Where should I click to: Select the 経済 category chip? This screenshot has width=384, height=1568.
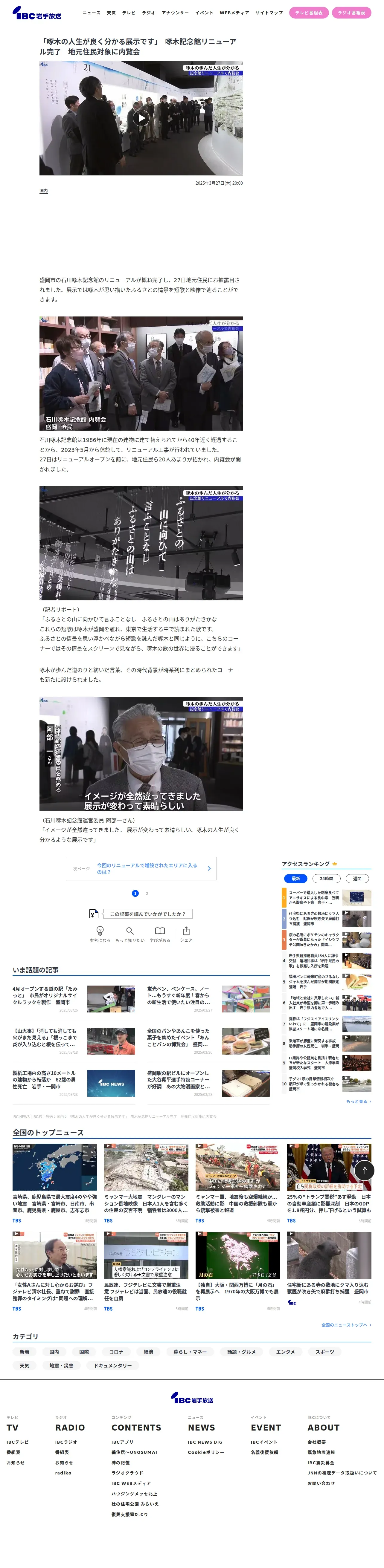tap(149, 1352)
